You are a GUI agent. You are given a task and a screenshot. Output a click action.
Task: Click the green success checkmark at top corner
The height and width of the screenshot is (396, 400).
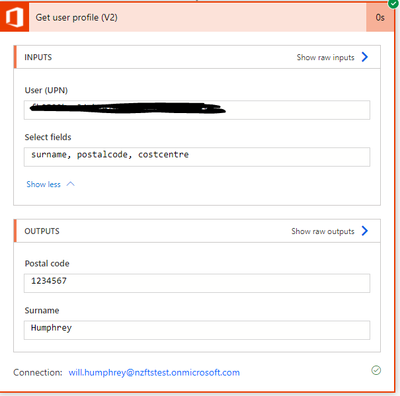coord(394,4)
